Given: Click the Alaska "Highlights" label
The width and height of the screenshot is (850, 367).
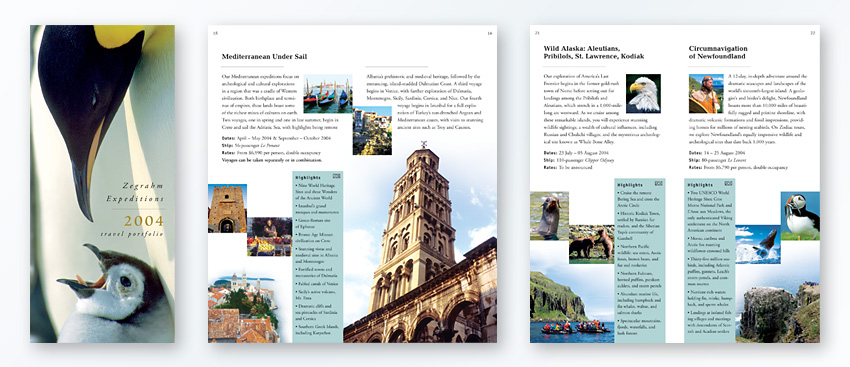Looking at the screenshot, I should (x=630, y=185).
